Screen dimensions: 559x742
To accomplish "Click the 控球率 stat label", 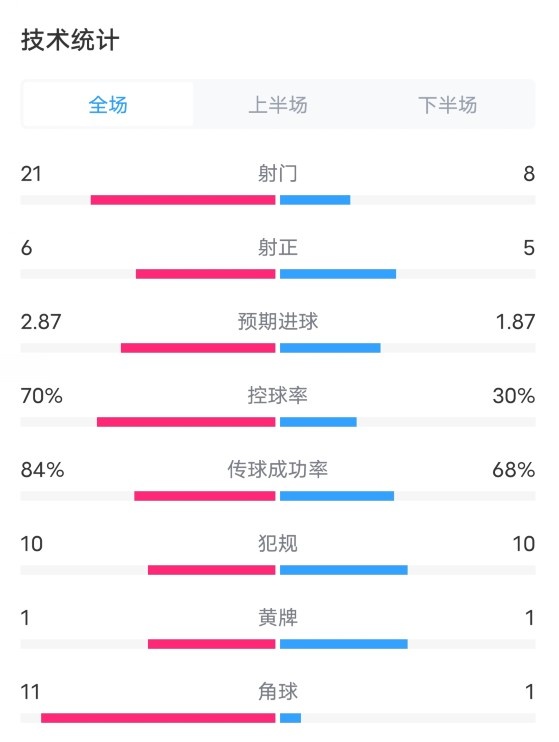I will (278, 395).
